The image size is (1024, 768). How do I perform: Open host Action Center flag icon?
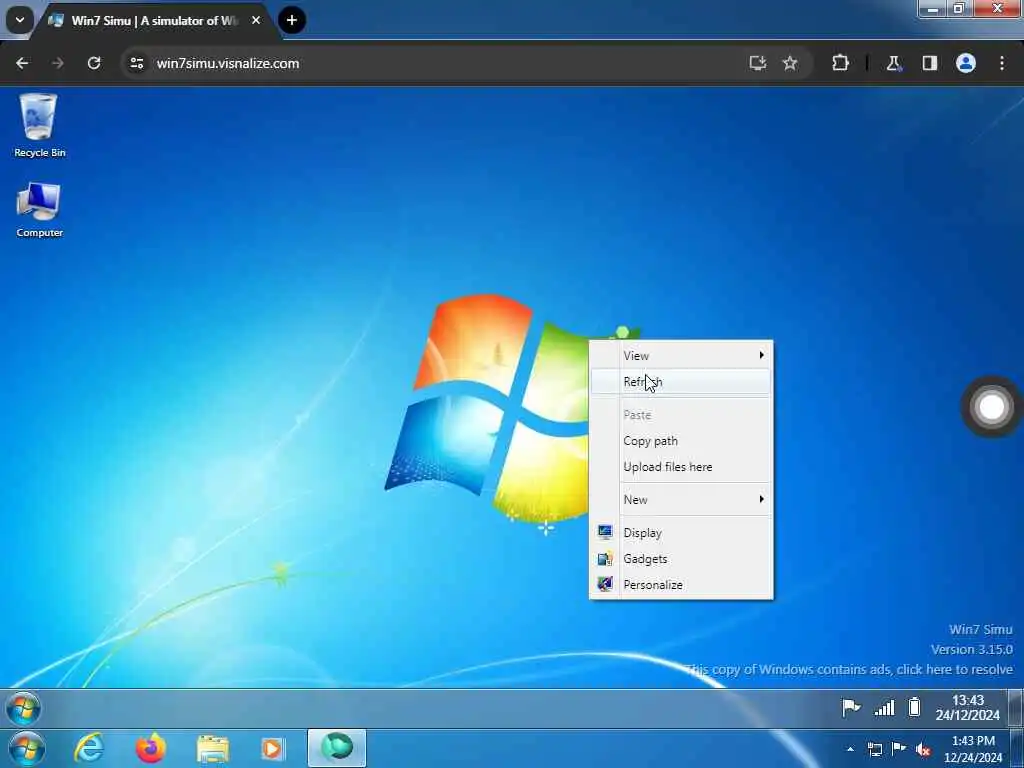(x=899, y=748)
